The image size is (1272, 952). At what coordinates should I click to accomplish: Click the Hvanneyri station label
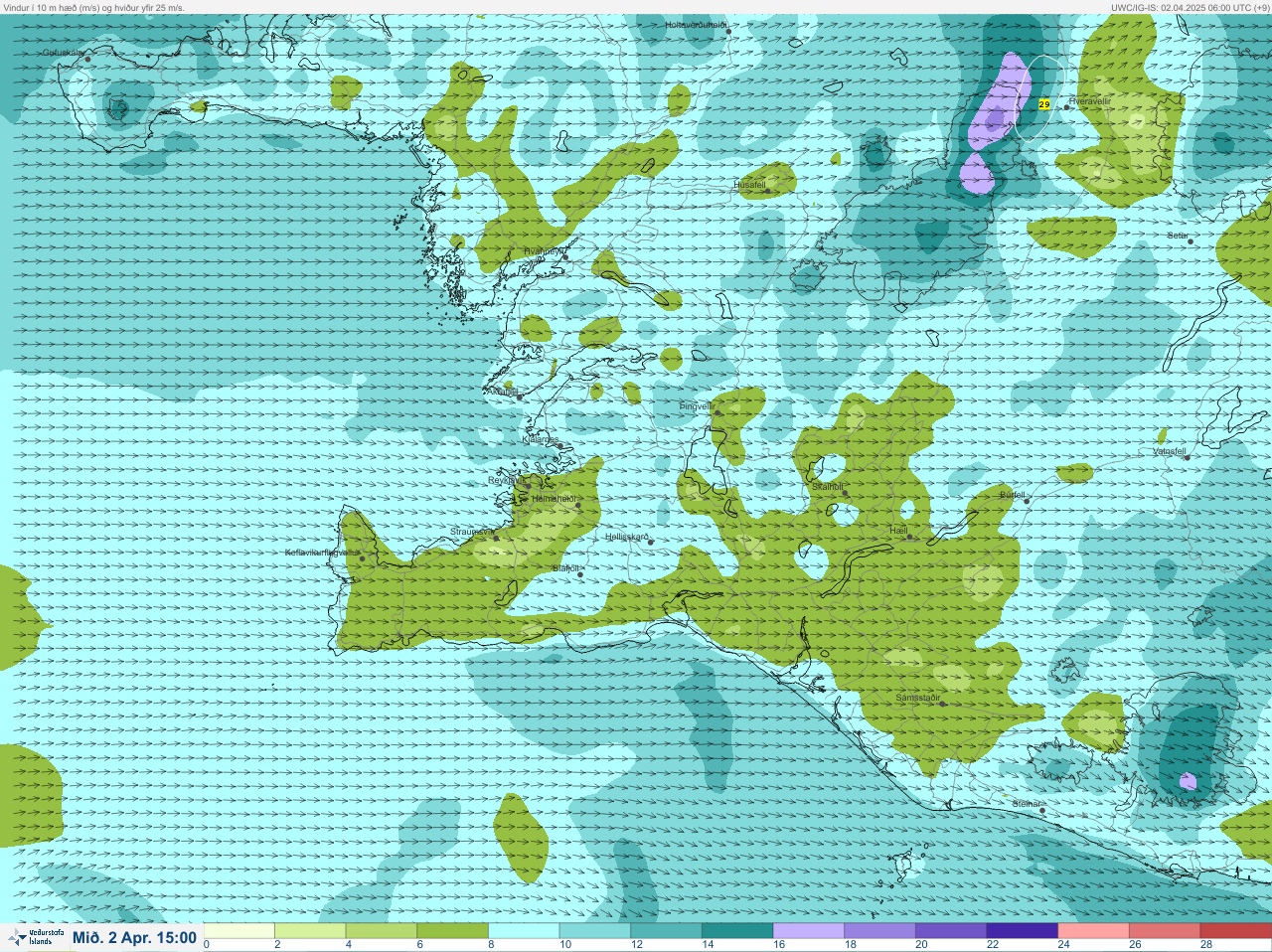(544, 251)
